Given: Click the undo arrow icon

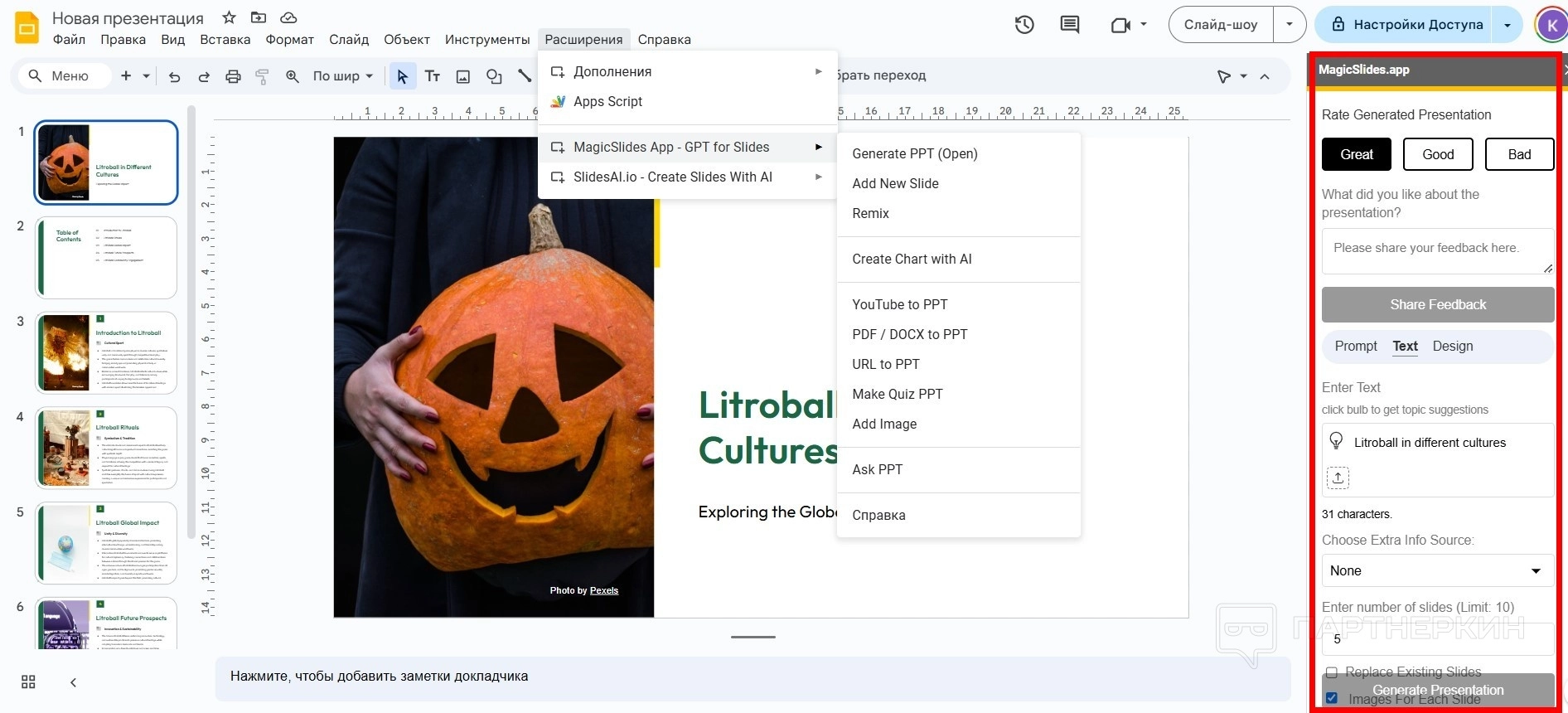Looking at the screenshot, I should pyautogui.click(x=174, y=76).
